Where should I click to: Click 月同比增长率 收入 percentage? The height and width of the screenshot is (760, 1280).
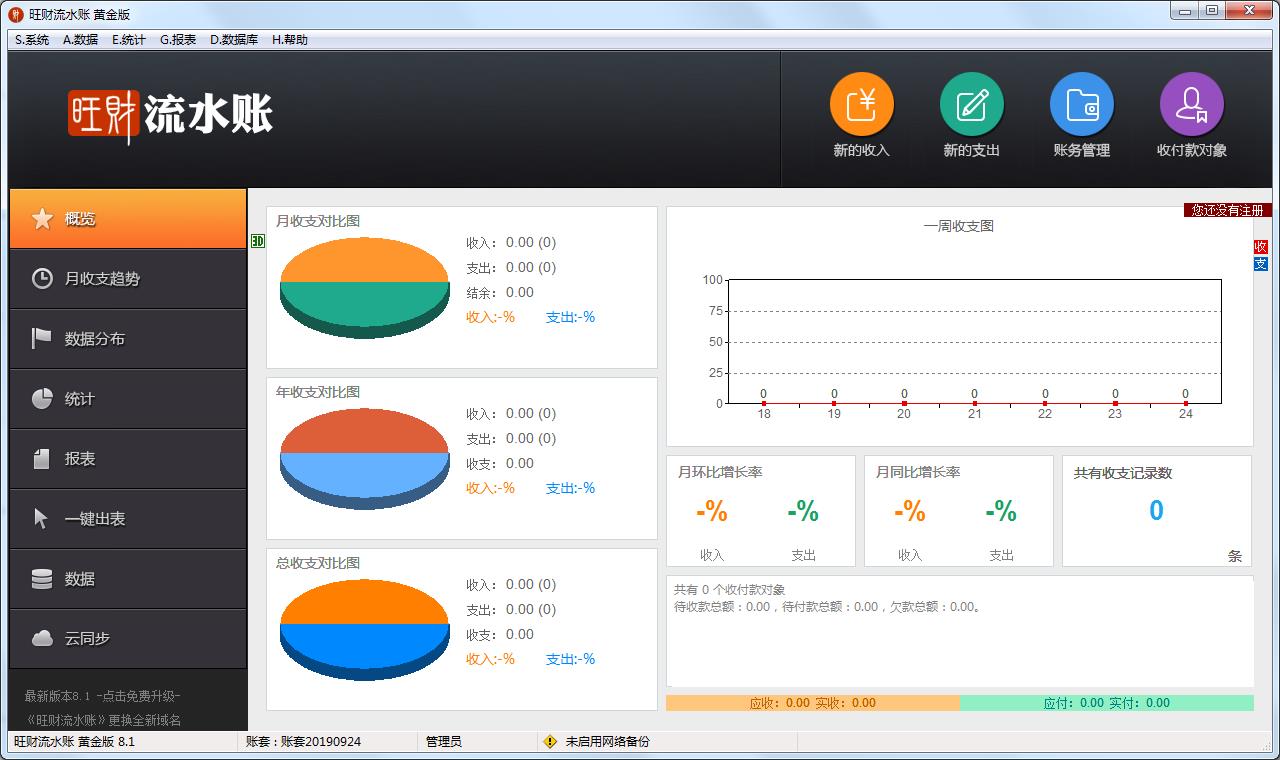pos(910,512)
